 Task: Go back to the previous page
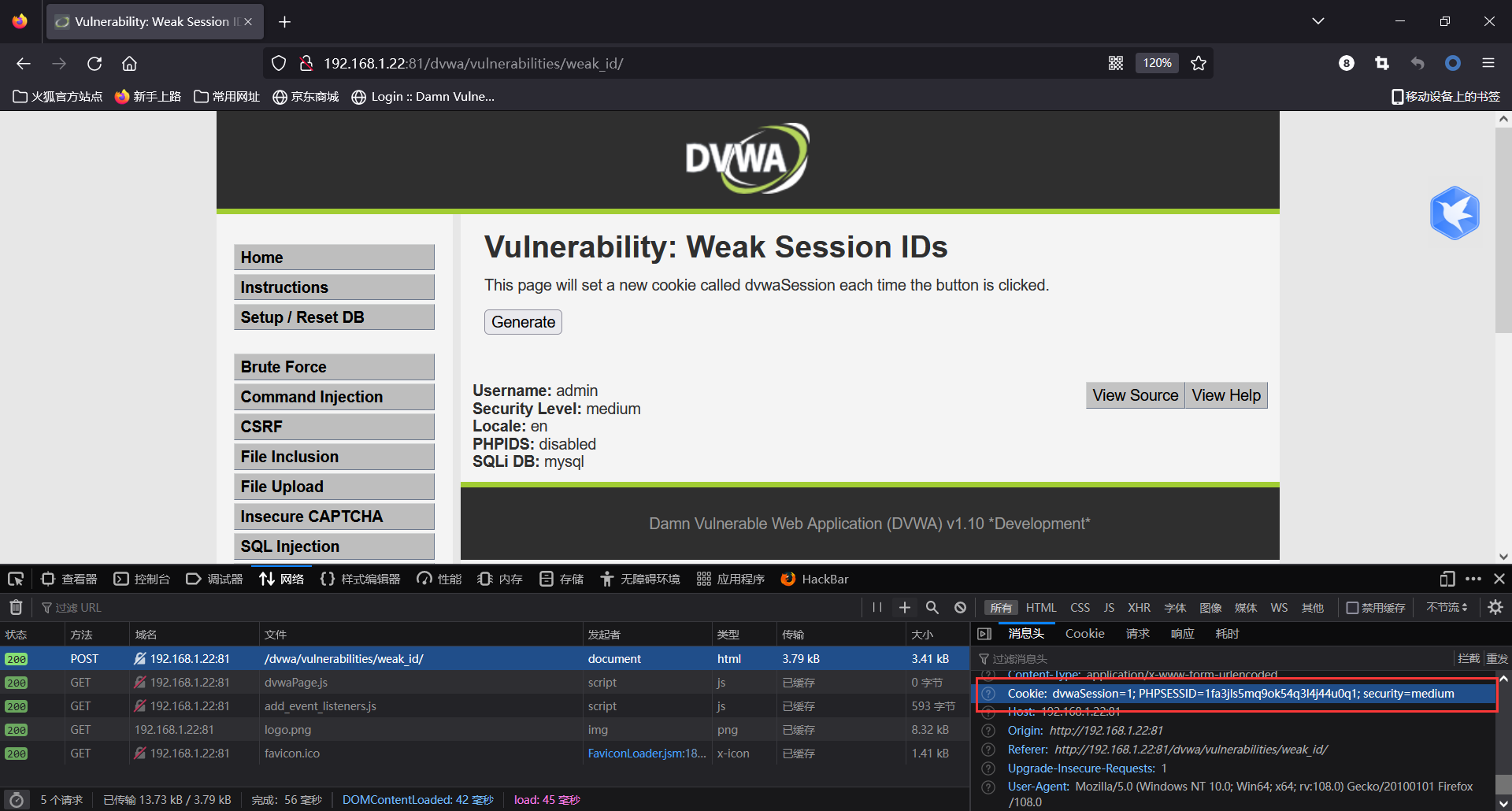click(x=24, y=64)
